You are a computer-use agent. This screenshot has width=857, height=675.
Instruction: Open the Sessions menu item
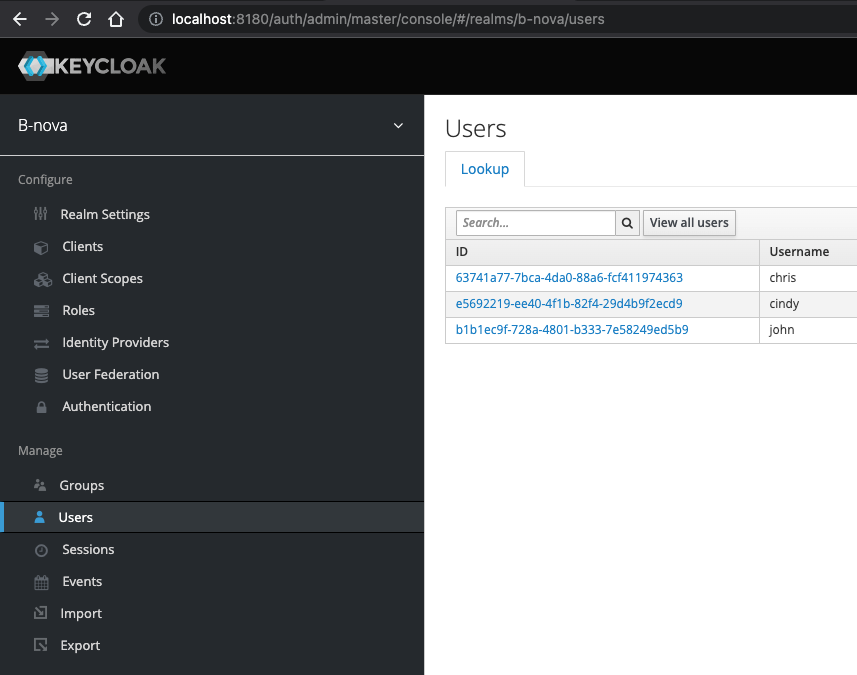pyautogui.click(x=88, y=549)
